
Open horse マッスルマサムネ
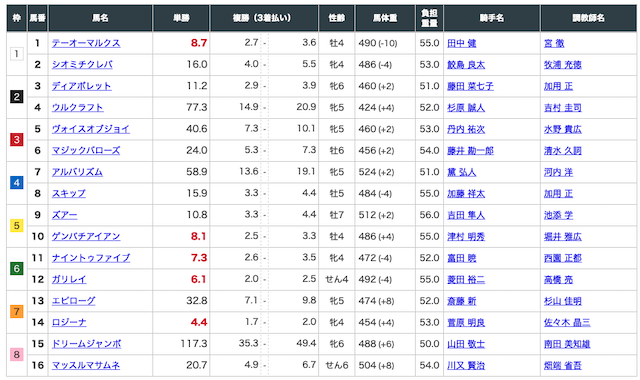[86, 365]
